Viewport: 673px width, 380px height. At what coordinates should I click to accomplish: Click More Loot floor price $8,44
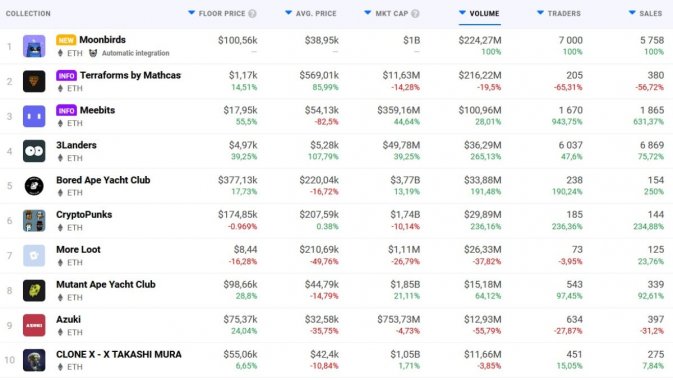click(246, 249)
